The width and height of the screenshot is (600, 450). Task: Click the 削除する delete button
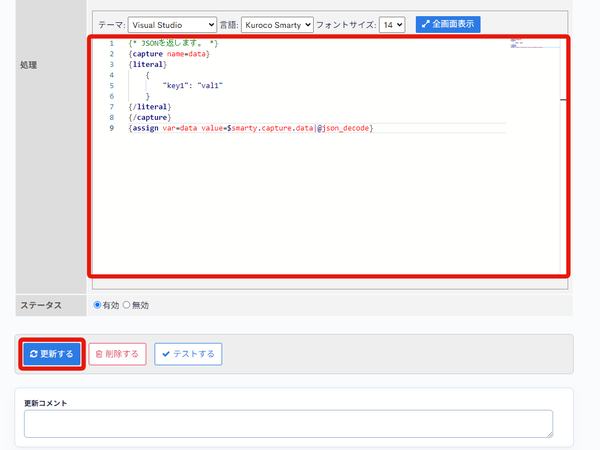pyautogui.click(x=117, y=354)
